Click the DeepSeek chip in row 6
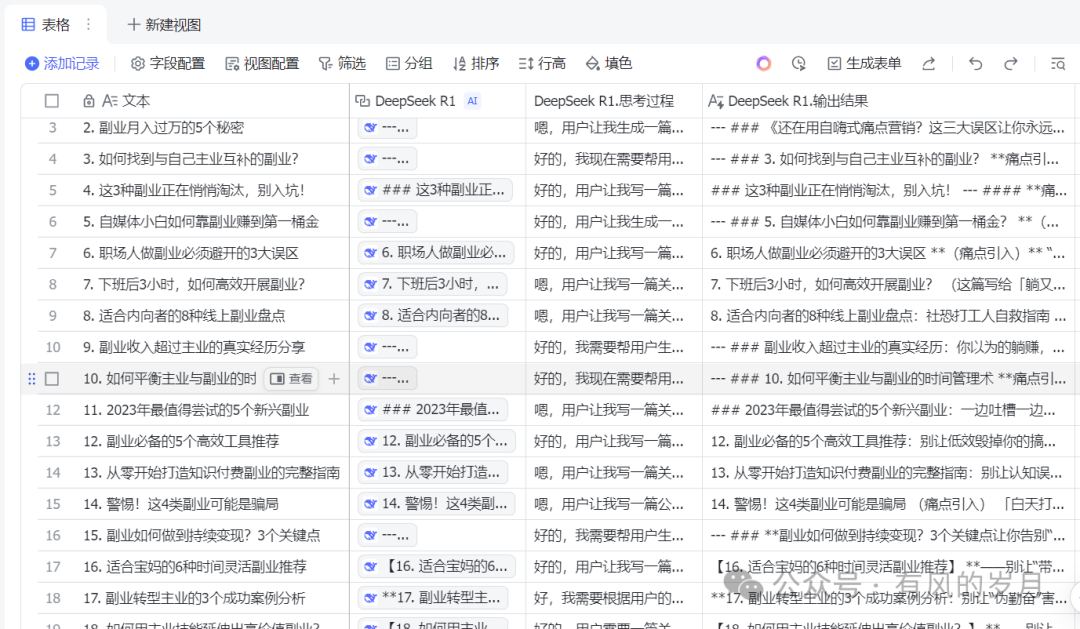Screen dimensions: 1080x629 [387, 222]
